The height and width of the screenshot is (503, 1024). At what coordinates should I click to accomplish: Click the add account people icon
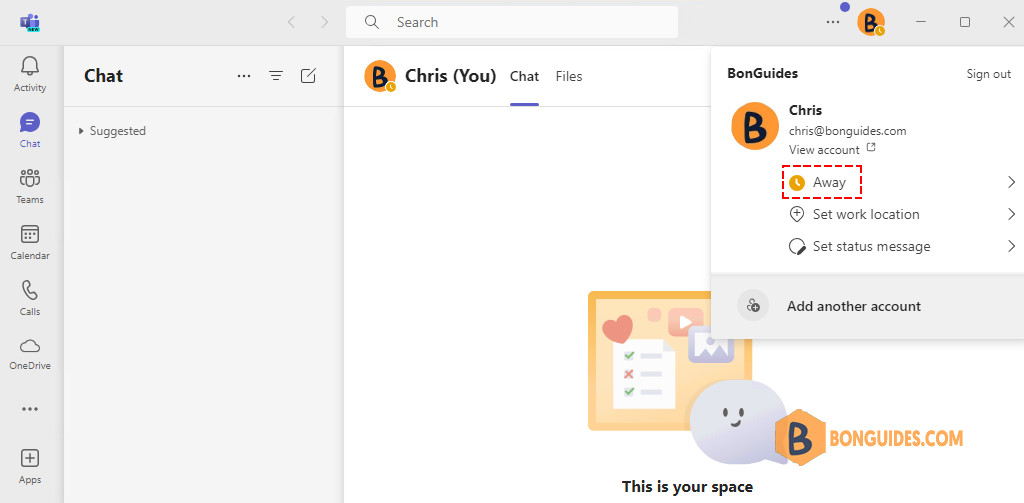click(753, 306)
